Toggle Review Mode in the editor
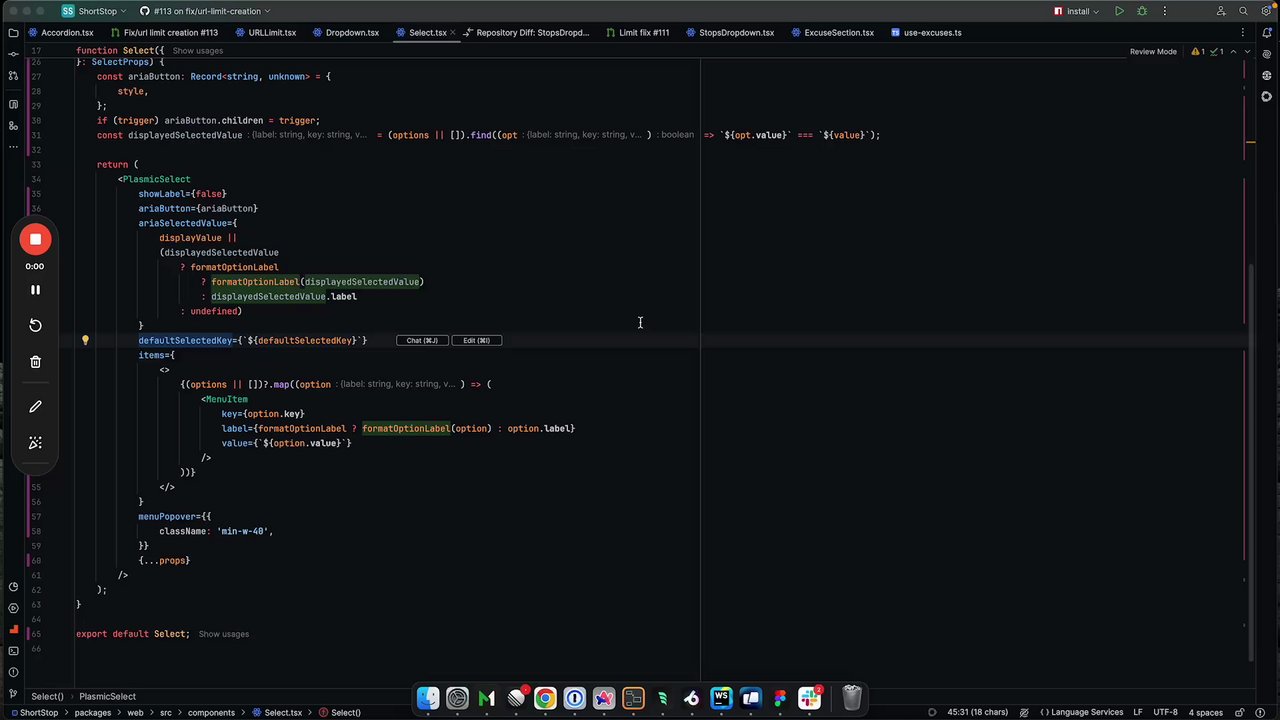The width and height of the screenshot is (1280, 720). pyautogui.click(x=1153, y=51)
